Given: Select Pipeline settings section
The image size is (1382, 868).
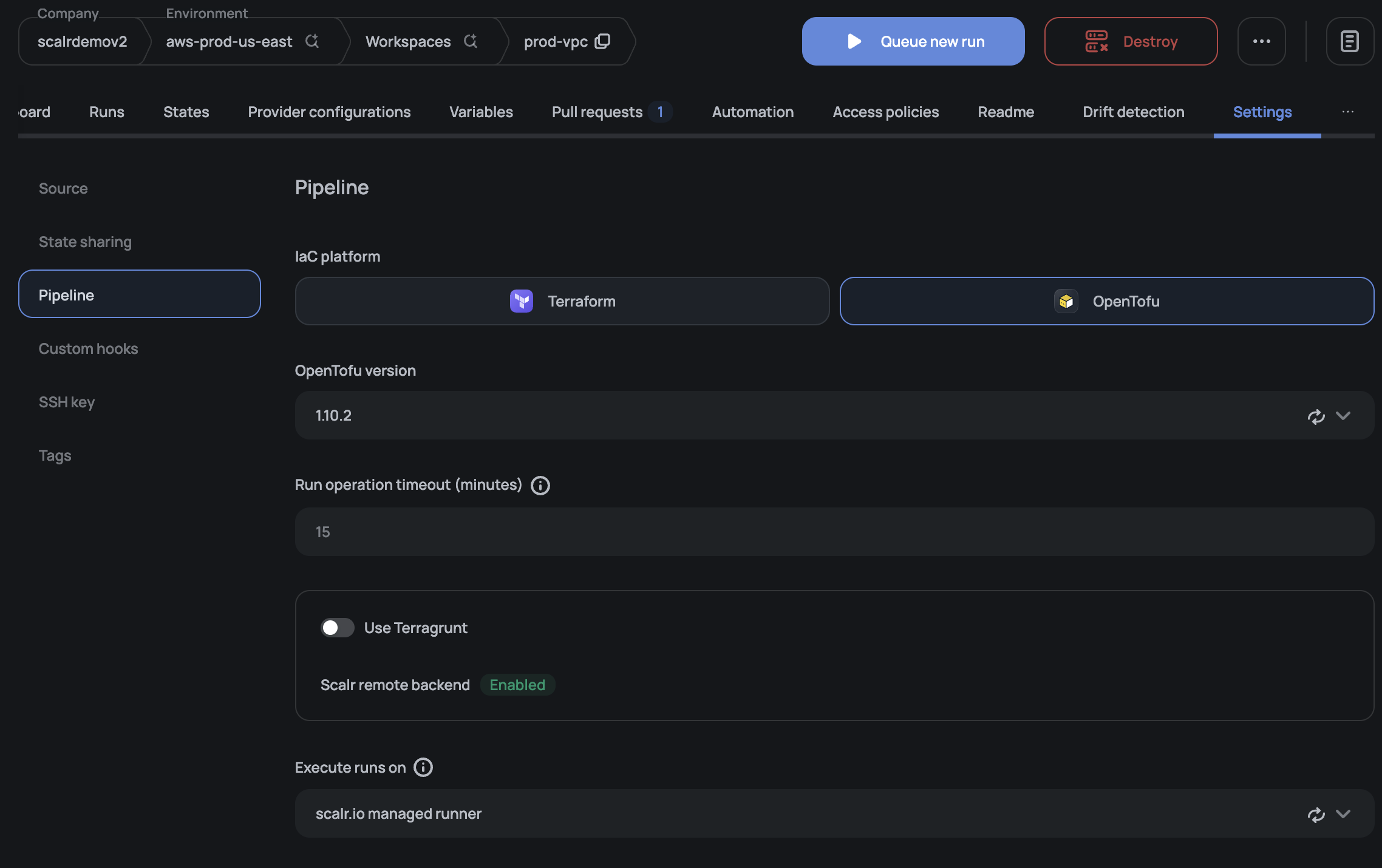Looking at the screenshot, I should click(x=140, y=294).
